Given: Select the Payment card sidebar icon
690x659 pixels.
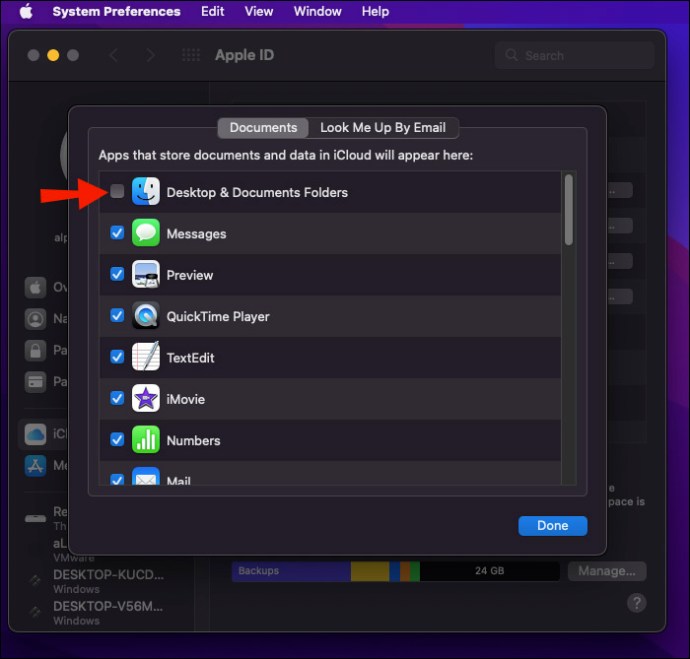Looking at the screenshot, I should point(35,382).
